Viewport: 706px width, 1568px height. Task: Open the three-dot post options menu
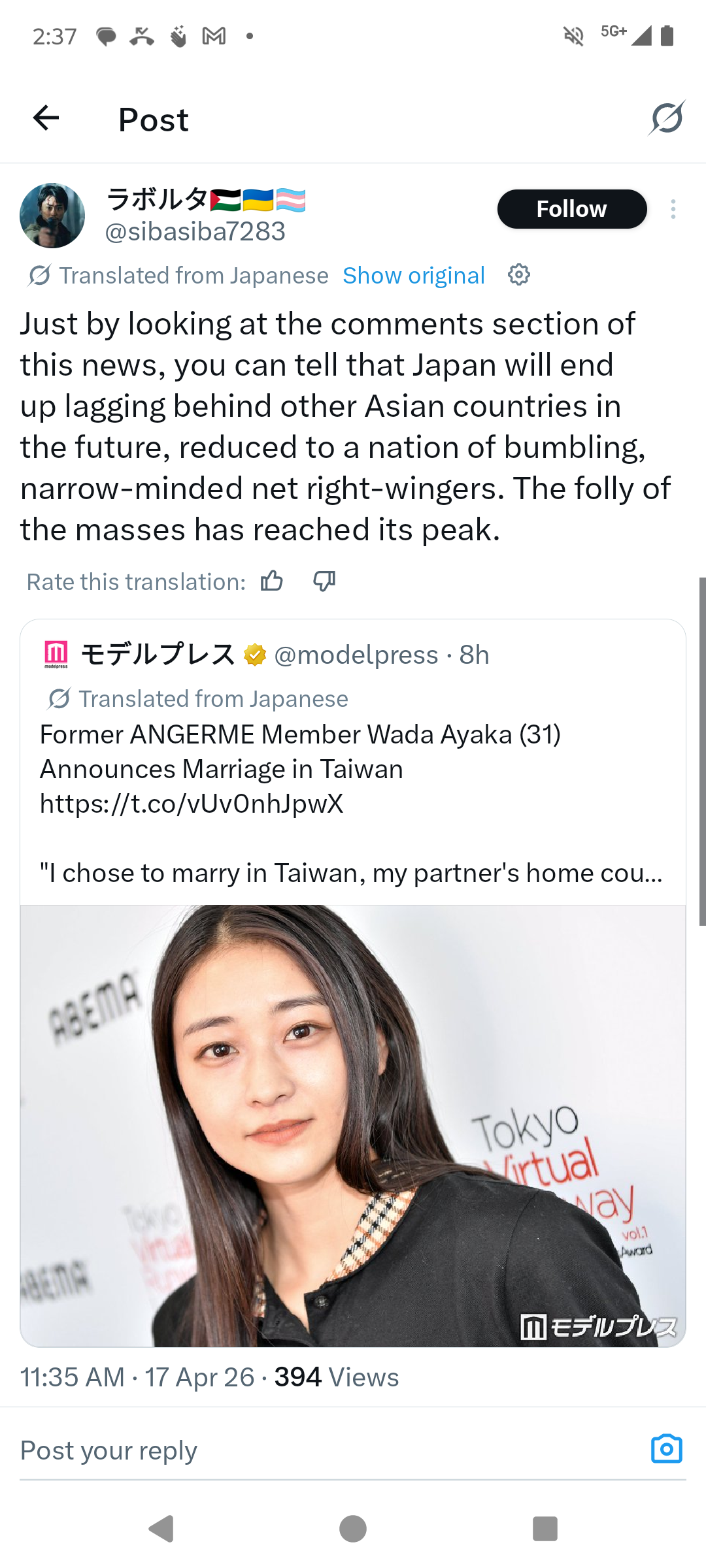coord(673,209)
